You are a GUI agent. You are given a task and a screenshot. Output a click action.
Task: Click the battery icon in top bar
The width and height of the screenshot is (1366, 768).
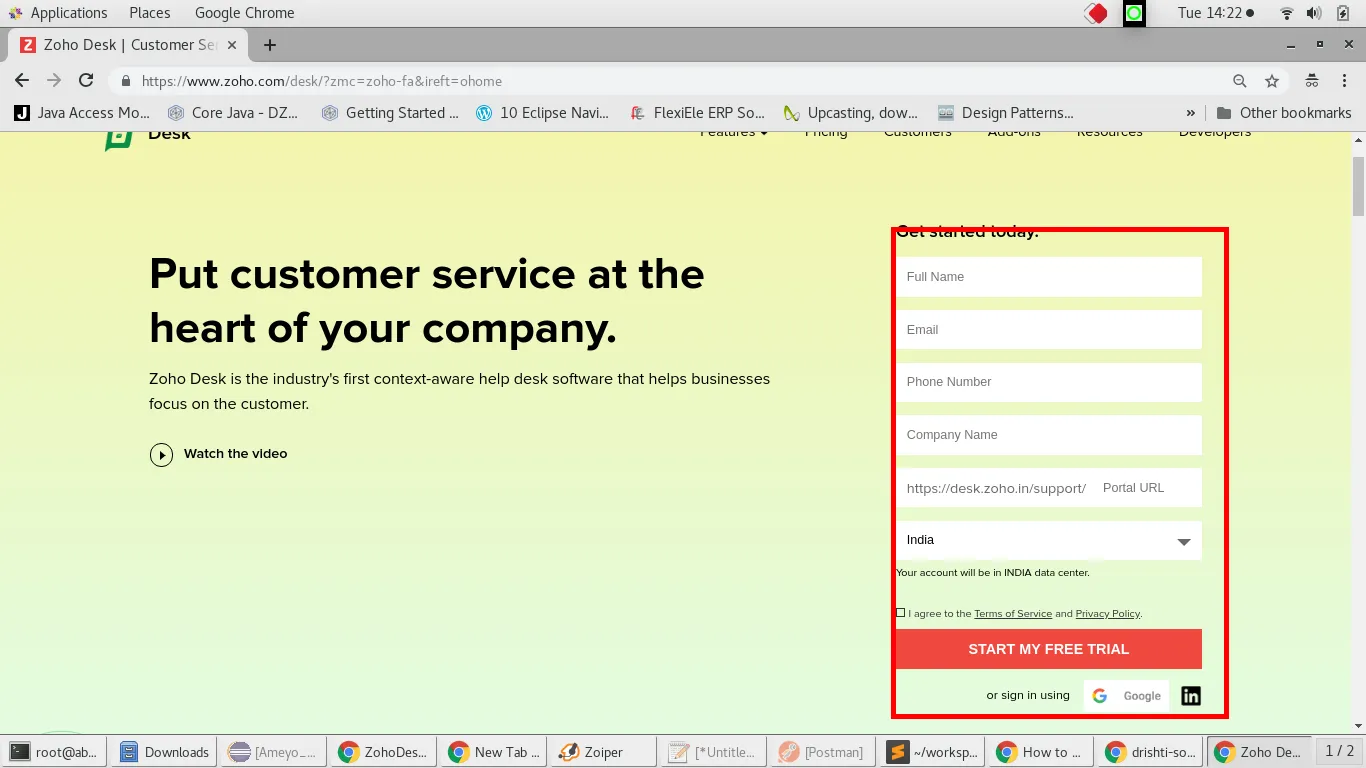[1343, 13]
